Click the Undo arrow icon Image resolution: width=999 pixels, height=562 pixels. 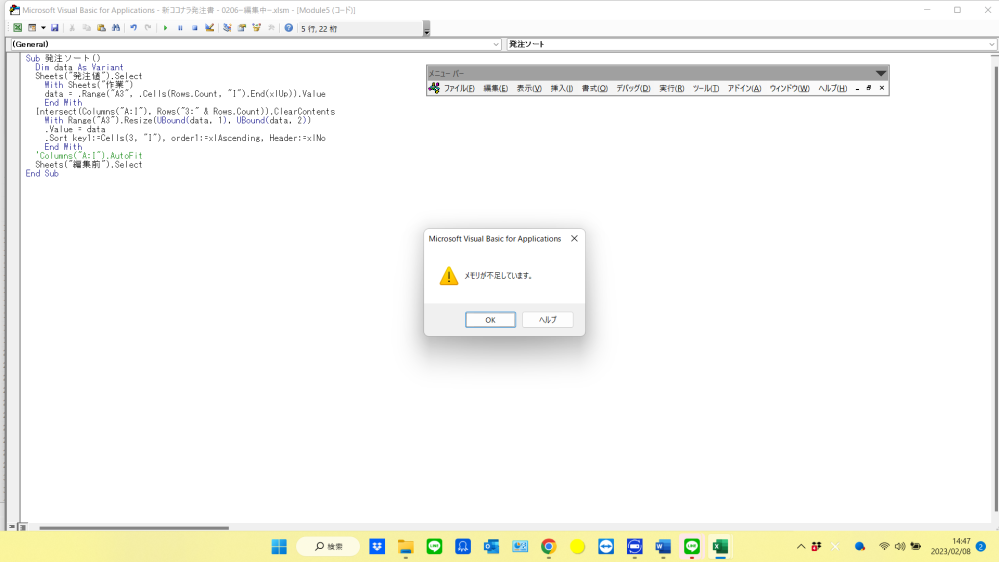[134, 28]
